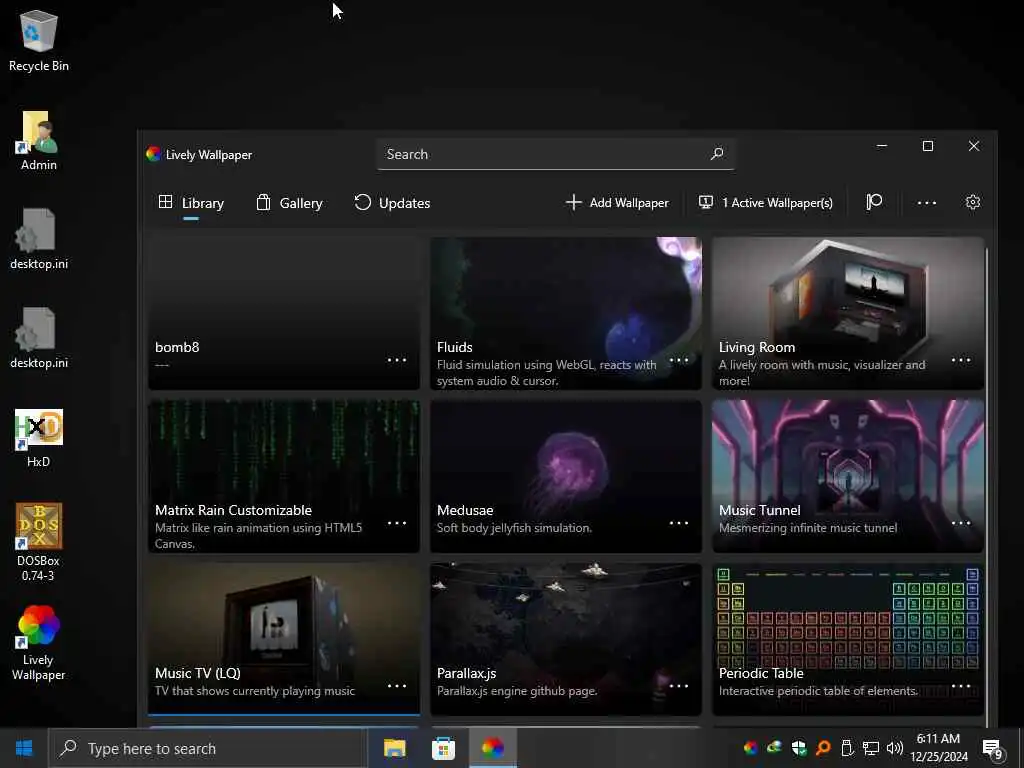The height and width of the screenshot is (768, 1024).
Task: Click the safely remove hardware tray icon
Action: pyautogui.click(x=847, y=748)
